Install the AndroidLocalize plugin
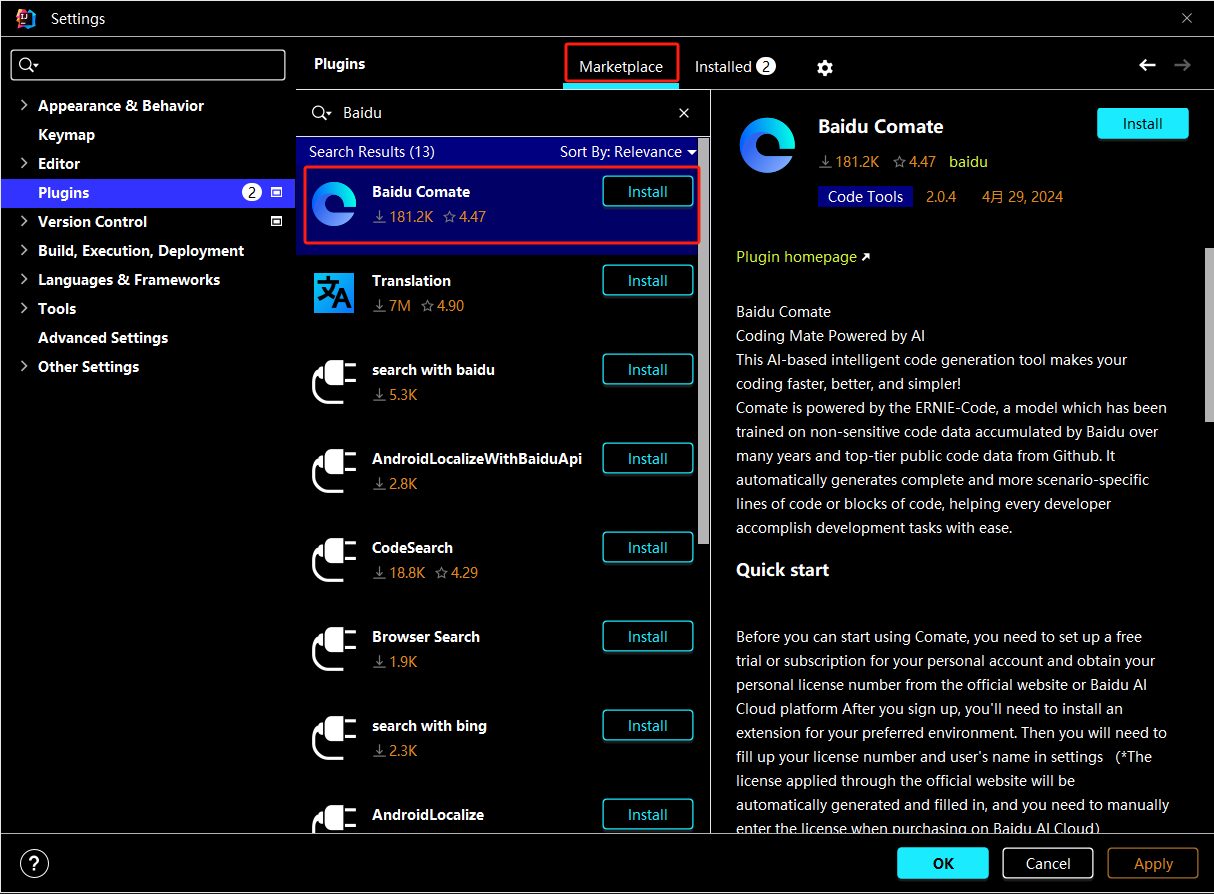The height and width of the screenshot is (894, 1214). 648,814
